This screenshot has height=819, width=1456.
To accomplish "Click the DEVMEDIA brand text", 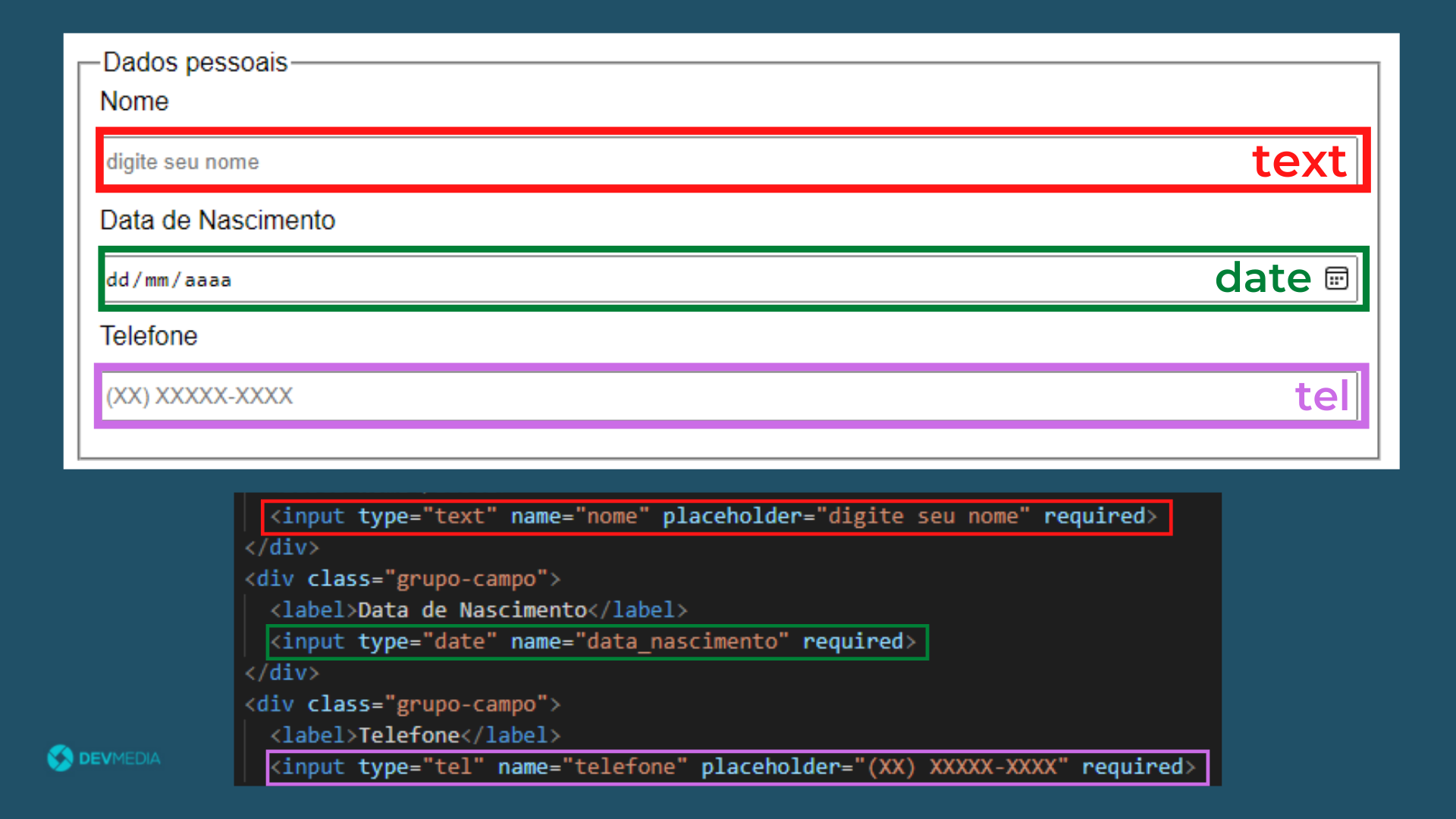I will pos(119,758).
